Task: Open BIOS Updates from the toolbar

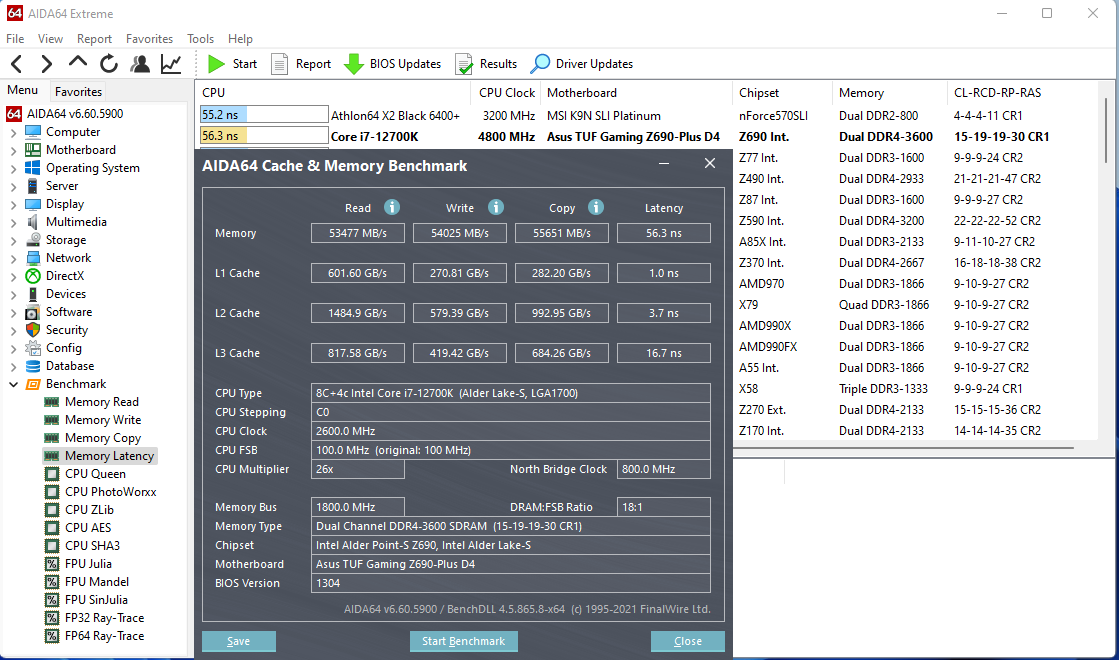Action: click(x=393, y=64)
